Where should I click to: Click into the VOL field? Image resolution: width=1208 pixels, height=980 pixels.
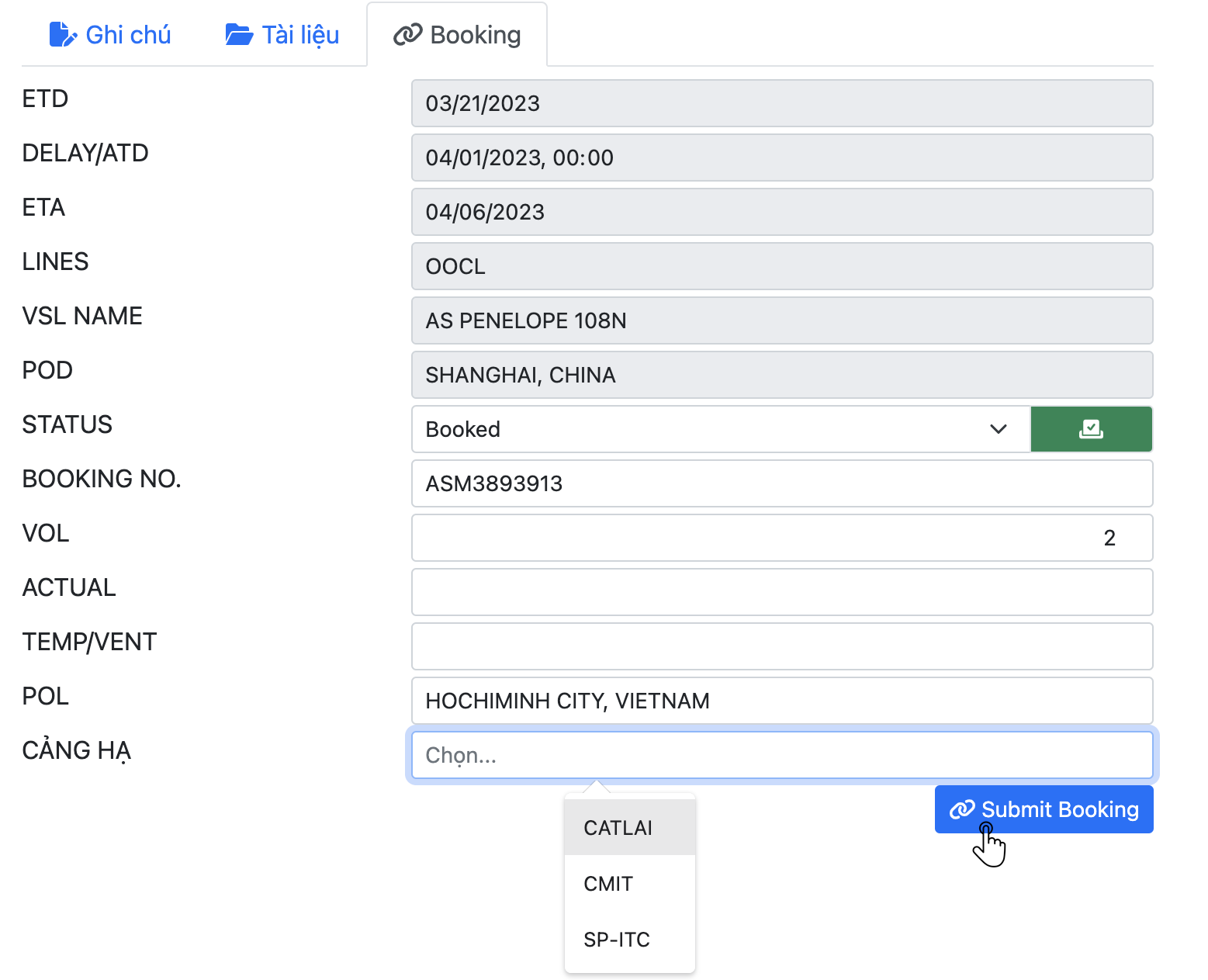pos(781,538)
